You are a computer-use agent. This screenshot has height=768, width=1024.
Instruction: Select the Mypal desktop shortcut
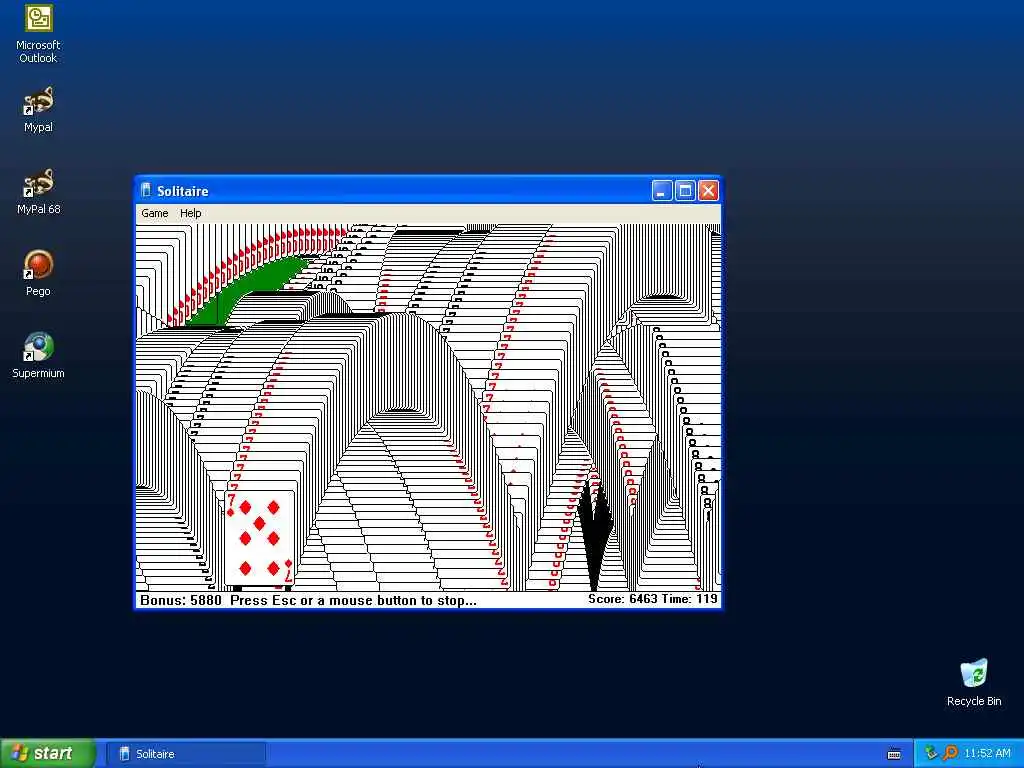tap(38, 110)
